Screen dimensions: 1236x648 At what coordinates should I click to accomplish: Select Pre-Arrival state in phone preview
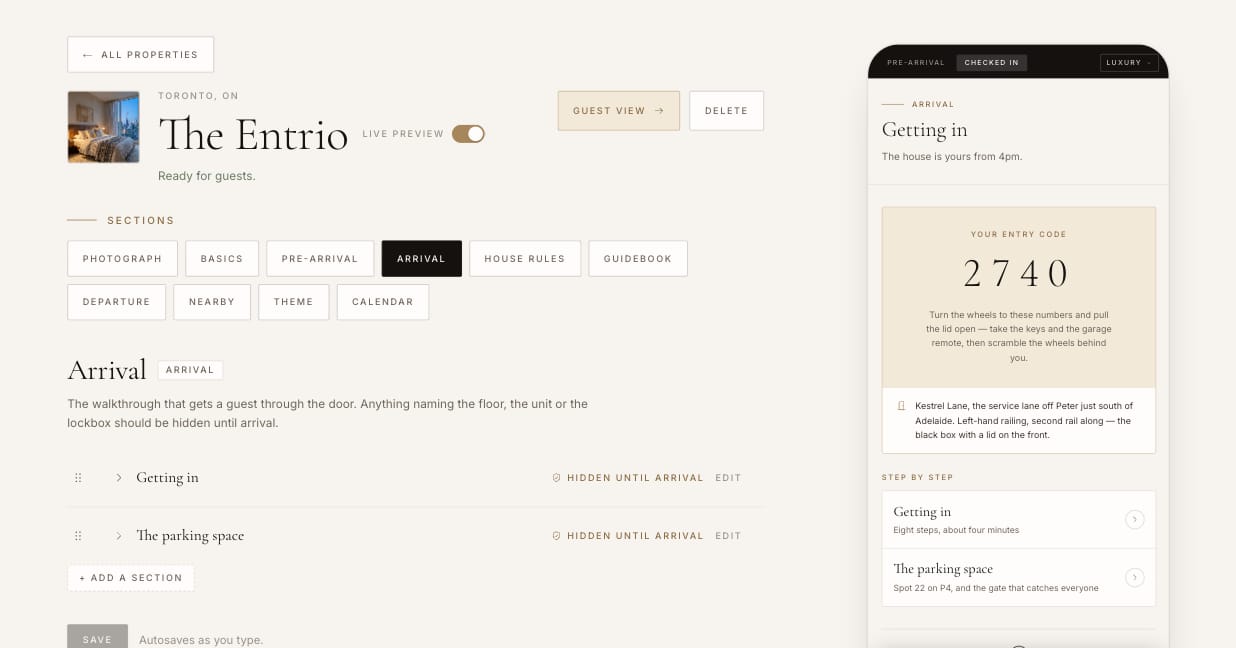916,63
